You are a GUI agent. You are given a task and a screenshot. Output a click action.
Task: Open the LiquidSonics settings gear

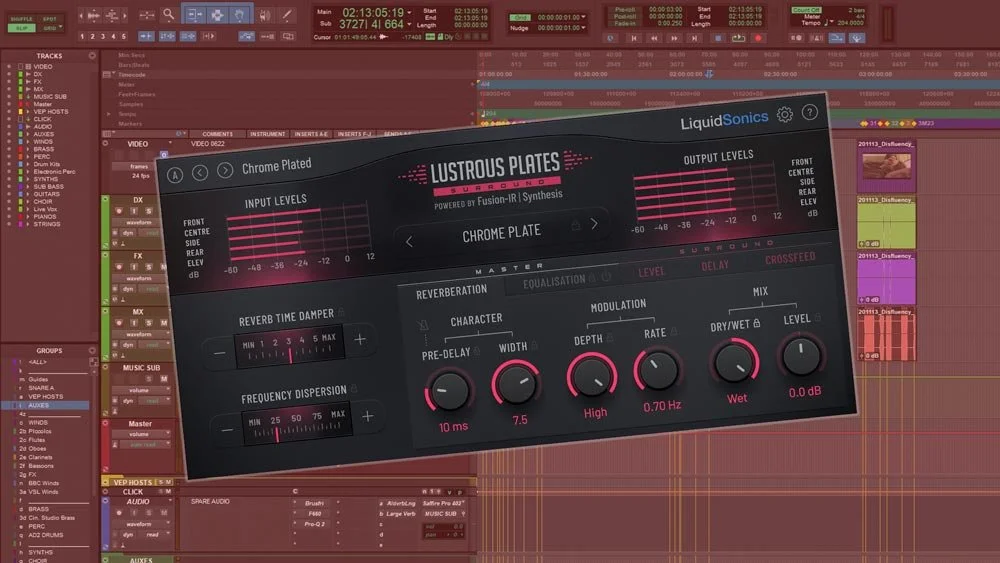pyautogui.click(x=784, y=115)
